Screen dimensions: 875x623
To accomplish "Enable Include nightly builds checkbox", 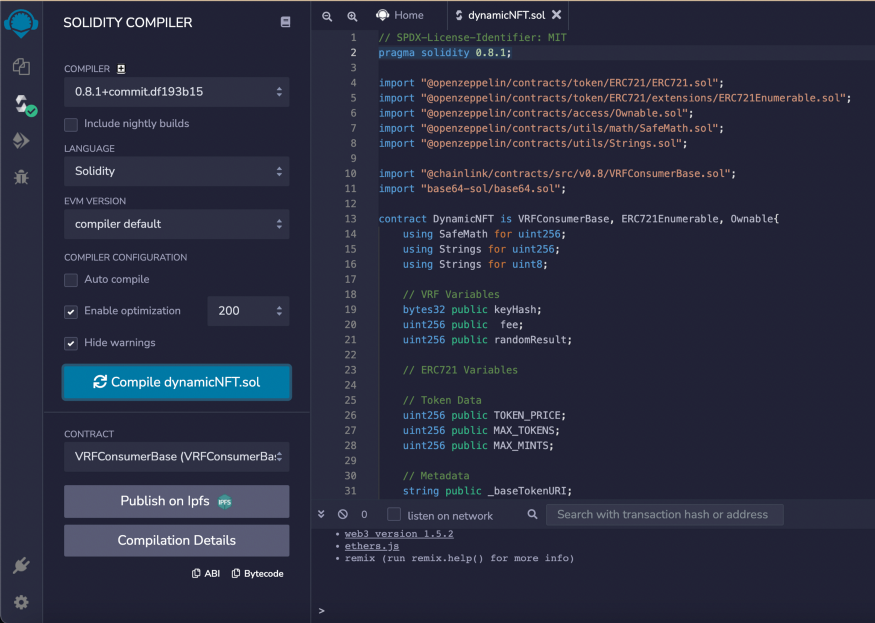I will tap(71, 124).
